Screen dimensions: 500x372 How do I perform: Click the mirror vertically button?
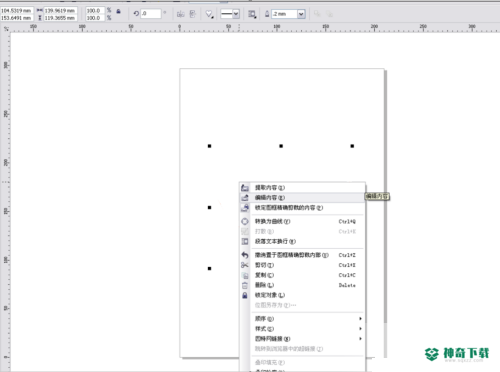(193, 14)
